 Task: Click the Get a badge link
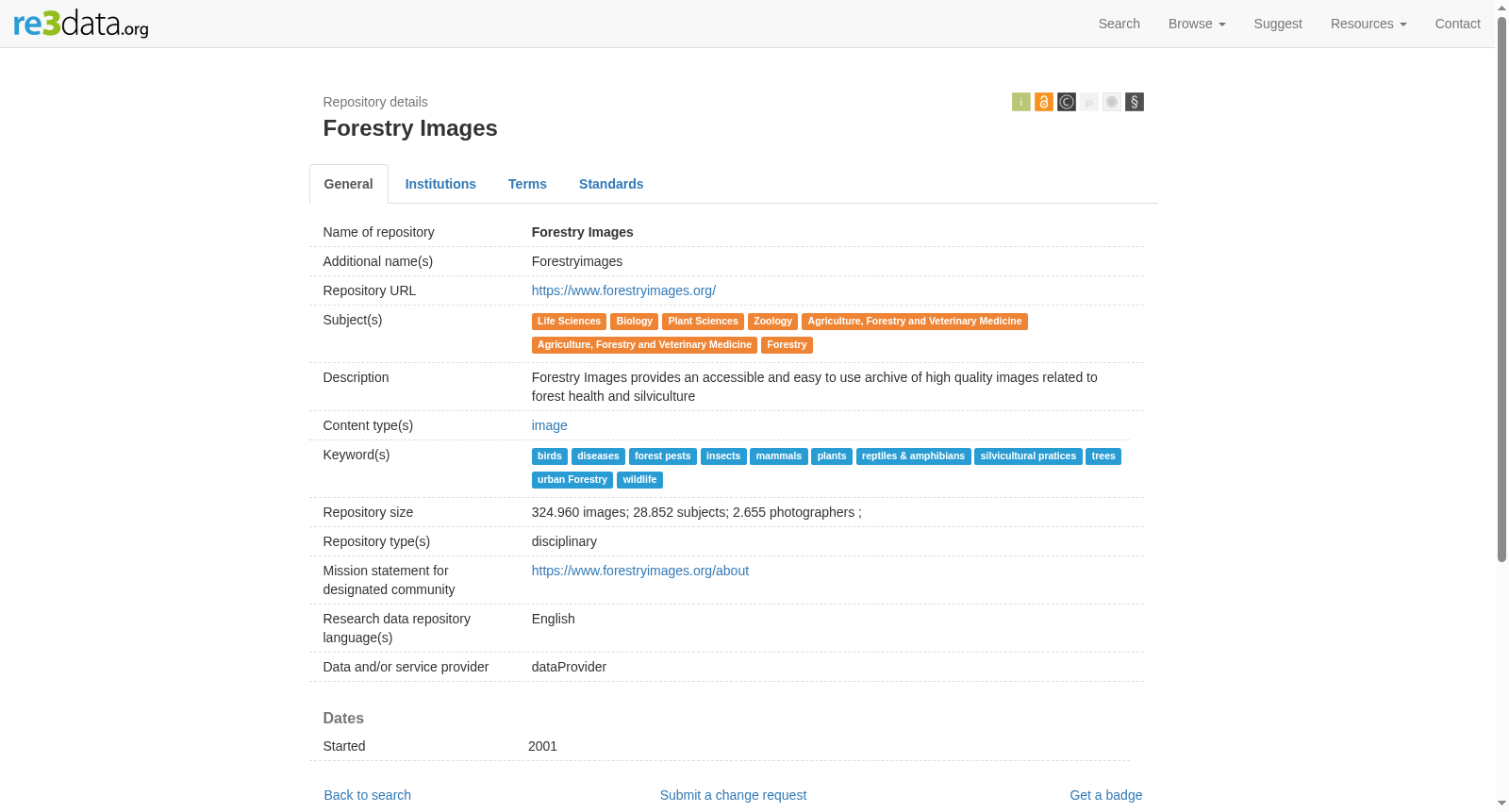(1106, 795)
